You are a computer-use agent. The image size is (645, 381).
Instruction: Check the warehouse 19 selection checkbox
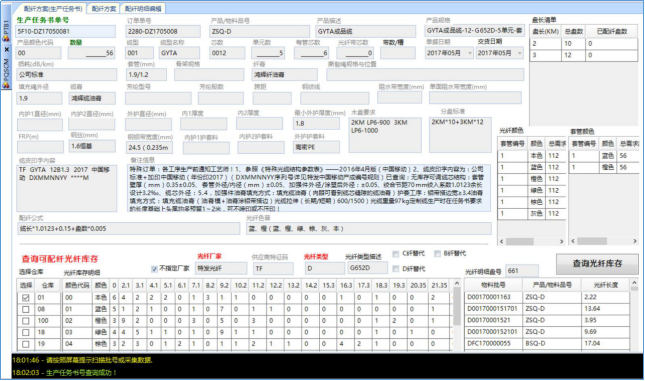(x=26, y=344)
